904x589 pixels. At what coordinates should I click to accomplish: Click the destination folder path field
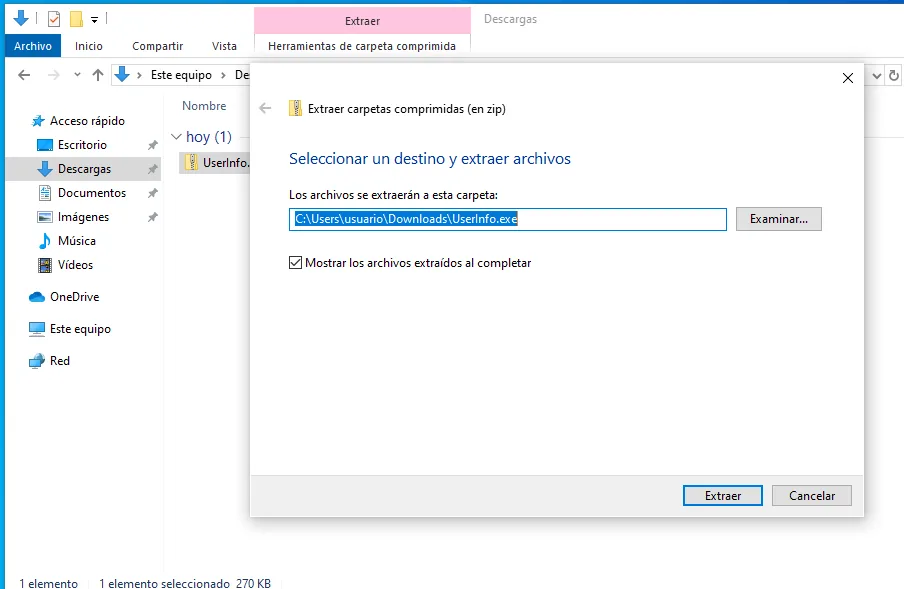click(507, 219)
